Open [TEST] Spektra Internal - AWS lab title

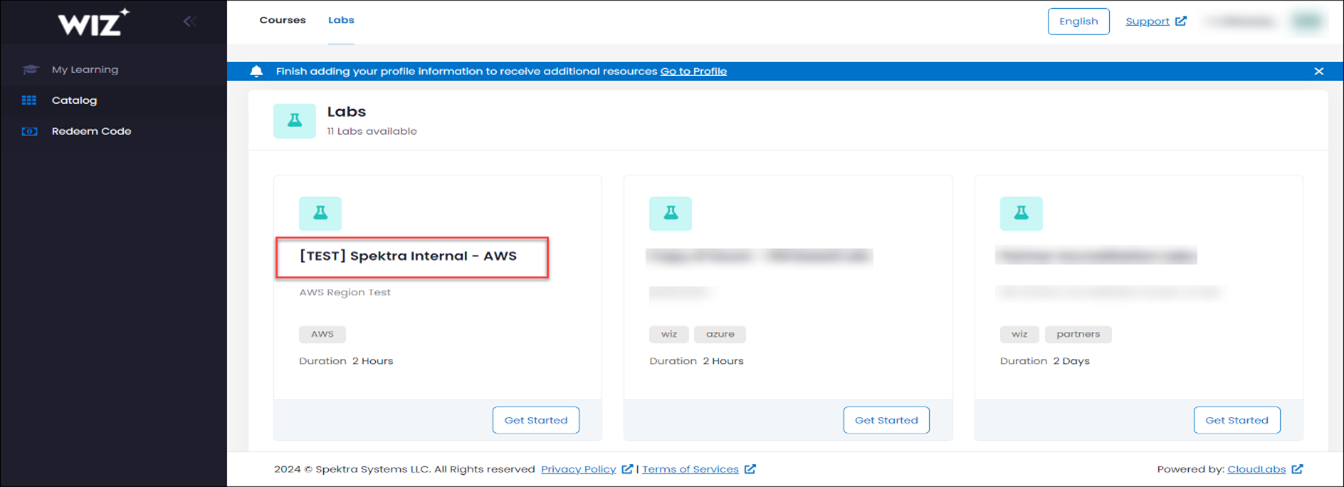(x=408, y=256)
